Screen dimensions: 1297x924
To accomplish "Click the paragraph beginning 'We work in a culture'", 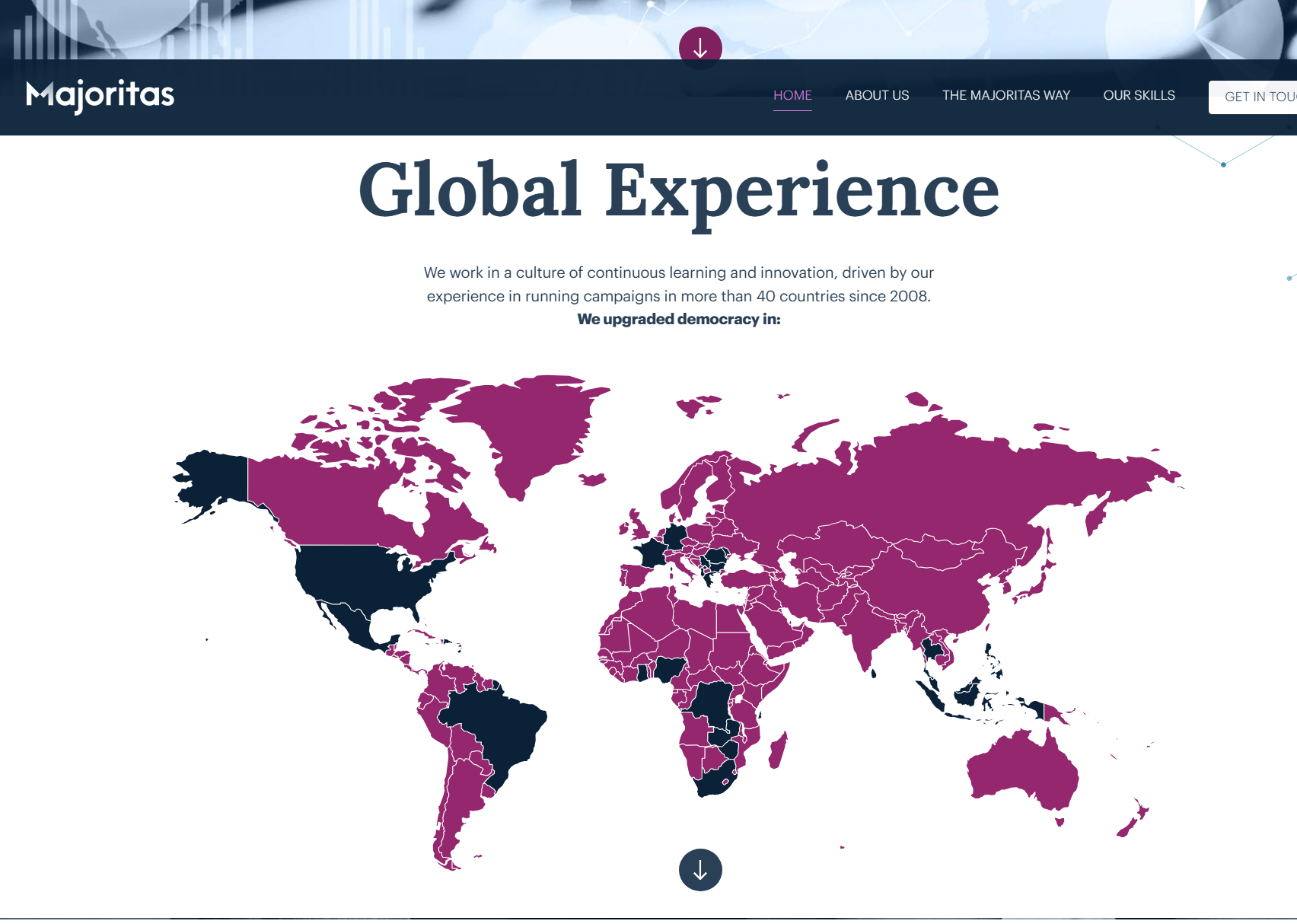I will pos(679,284).
